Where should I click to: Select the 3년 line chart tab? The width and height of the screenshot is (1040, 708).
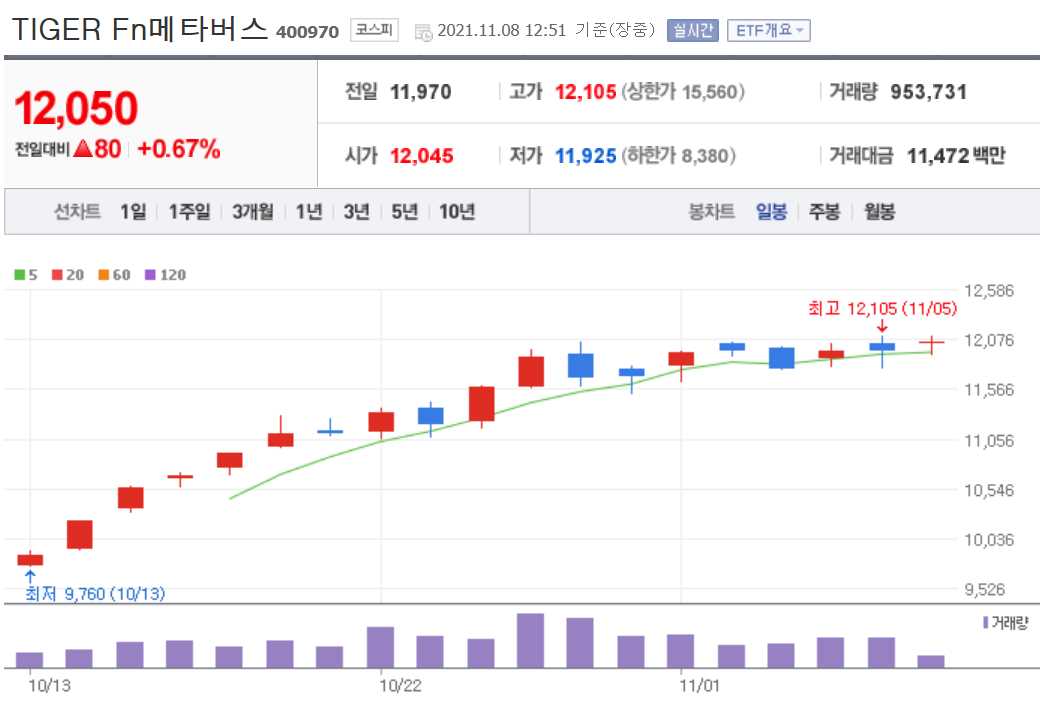357,212
